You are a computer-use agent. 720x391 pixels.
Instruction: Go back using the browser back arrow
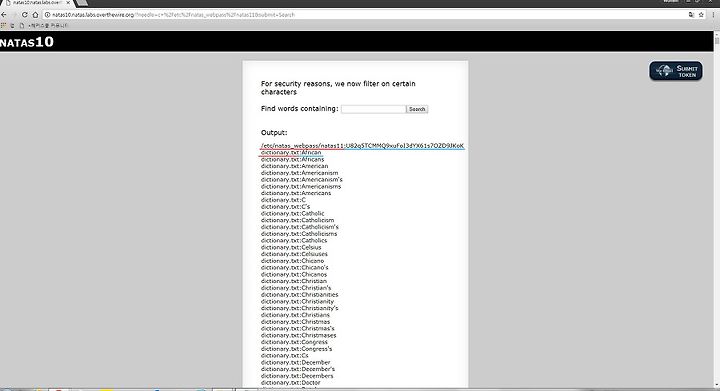(x=4, y=15)
